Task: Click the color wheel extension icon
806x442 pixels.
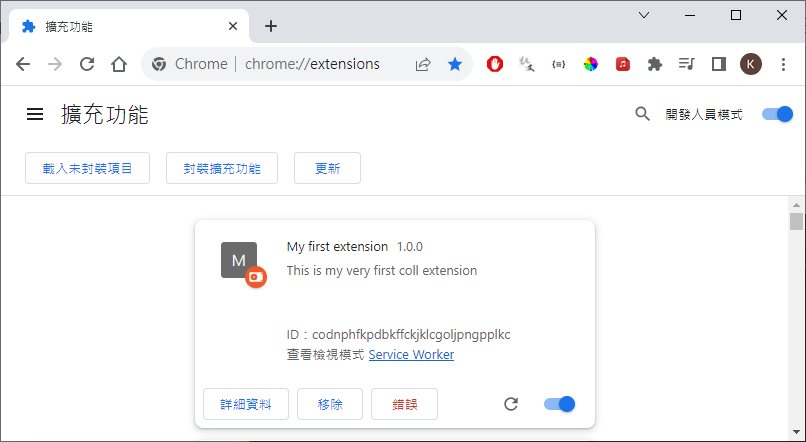Action: [591, 64]
